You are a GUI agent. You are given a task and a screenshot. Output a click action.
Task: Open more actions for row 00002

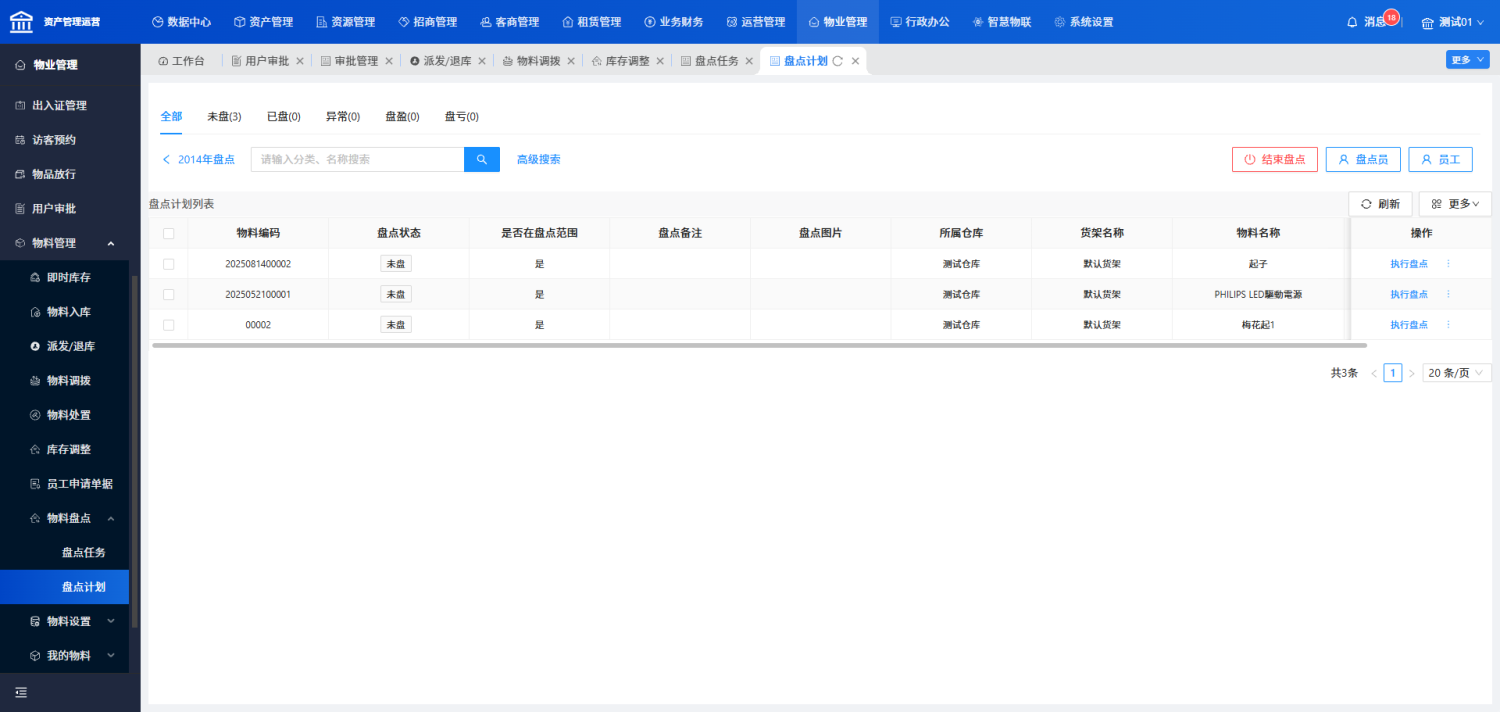coord(1448,325)
